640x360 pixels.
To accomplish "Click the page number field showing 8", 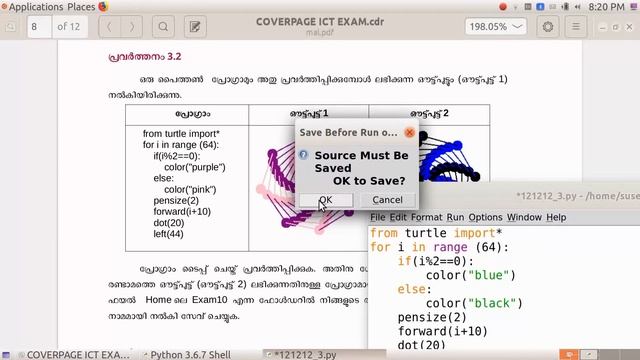I will 39,27.
